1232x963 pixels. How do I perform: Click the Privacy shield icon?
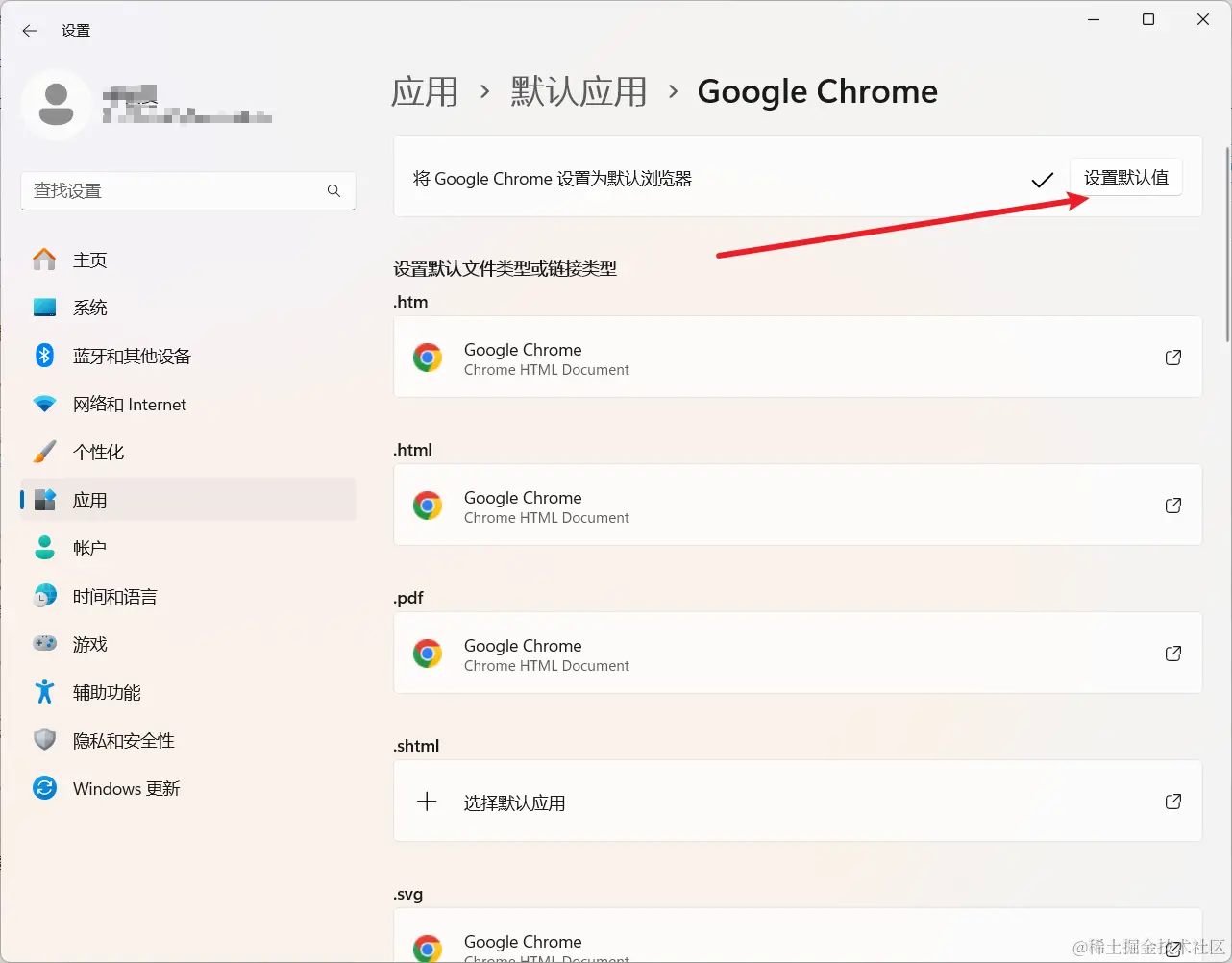point(44,740)
